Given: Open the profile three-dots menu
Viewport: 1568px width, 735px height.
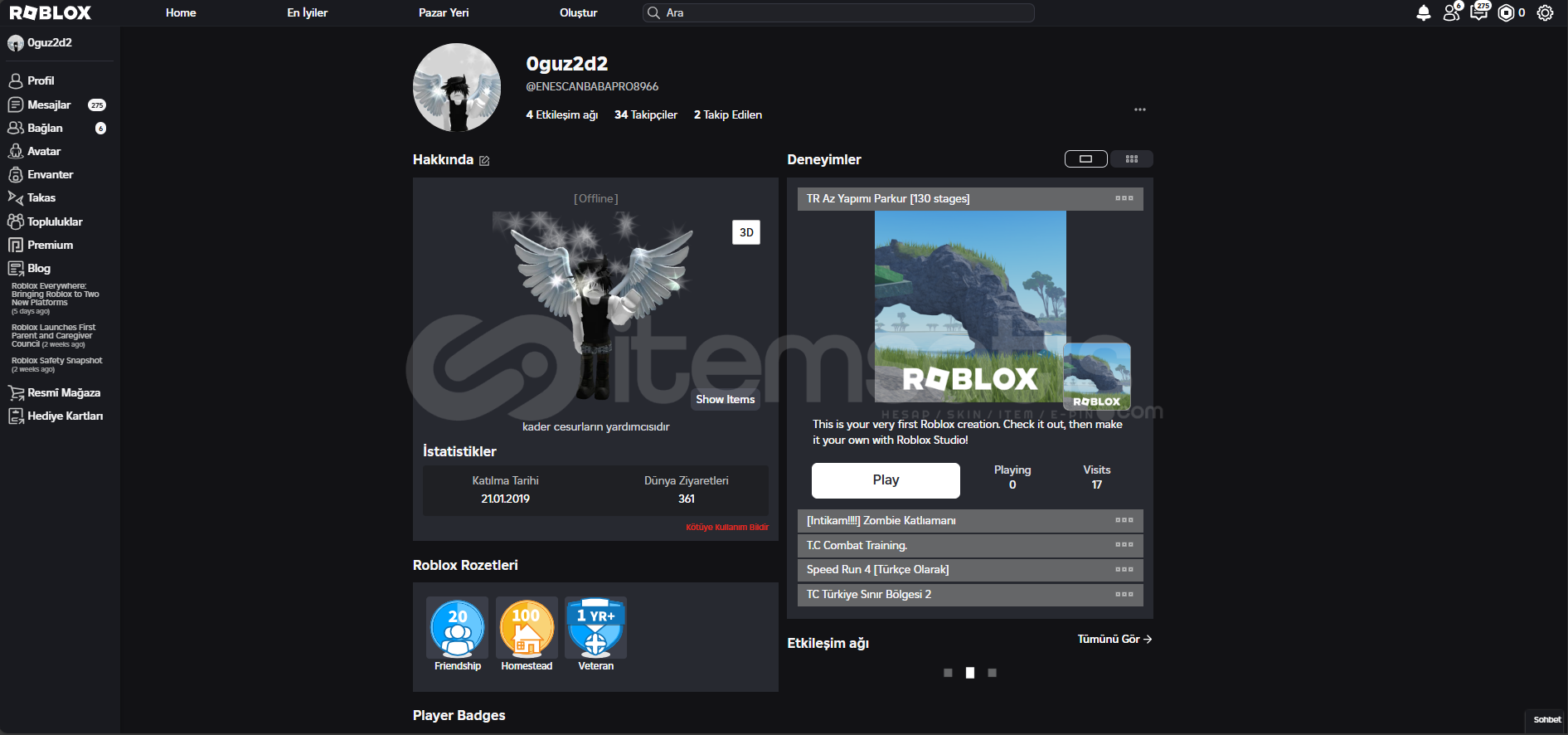Looking at the screenshot, I should point(1140,110).
